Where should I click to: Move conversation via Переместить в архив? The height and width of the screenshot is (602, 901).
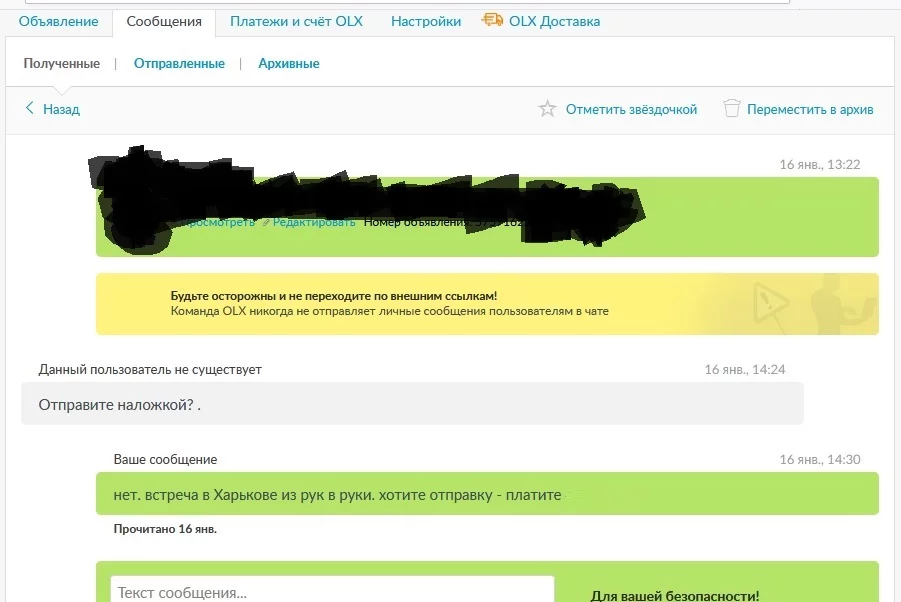[x=810, y=109]
